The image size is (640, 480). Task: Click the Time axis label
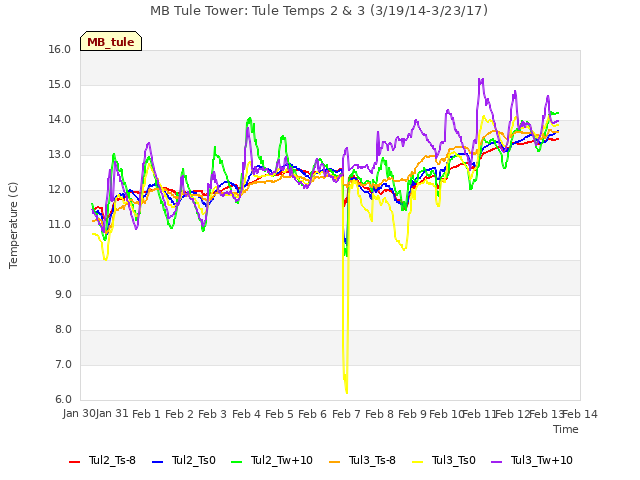coord(566,429)
